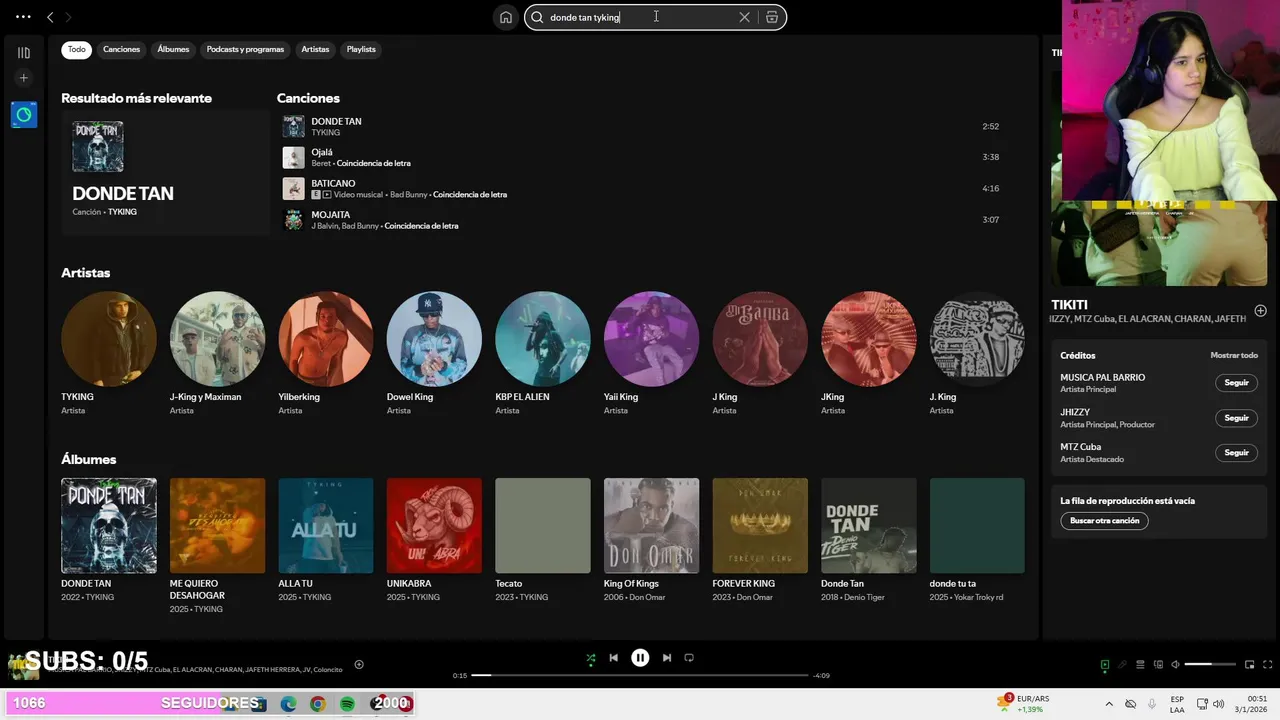Add TIKITI to library with plus icon
The image size is (1280, 720).
pyautogui.click(x=1260, y=311)
